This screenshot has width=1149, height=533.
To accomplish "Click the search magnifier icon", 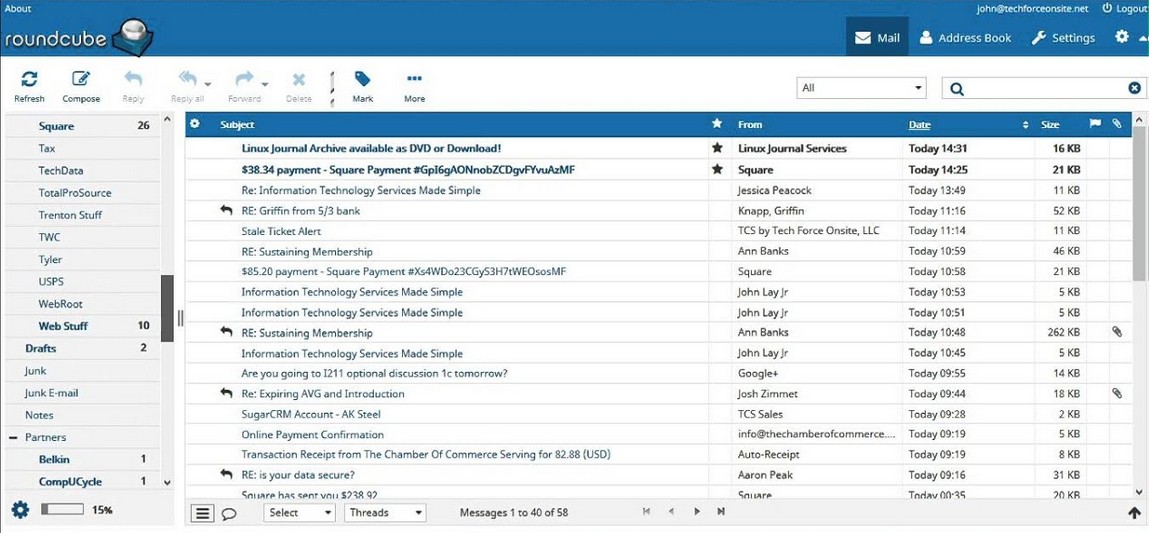I will pyautogui.click(x=956, y=89).
